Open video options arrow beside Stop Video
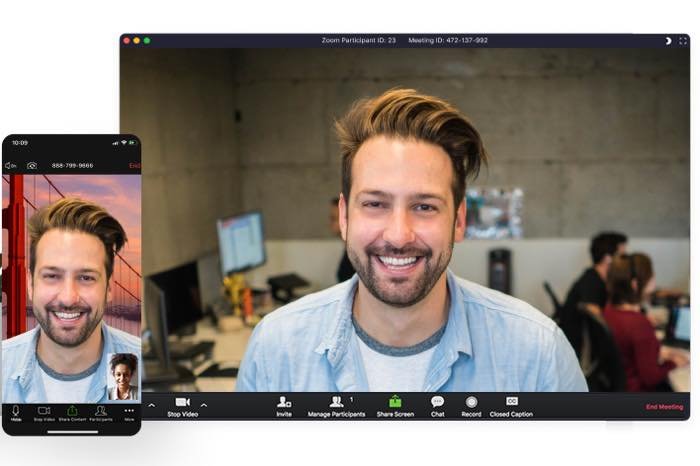The width and height of the screenshot is (700, 466). (204, 405)
